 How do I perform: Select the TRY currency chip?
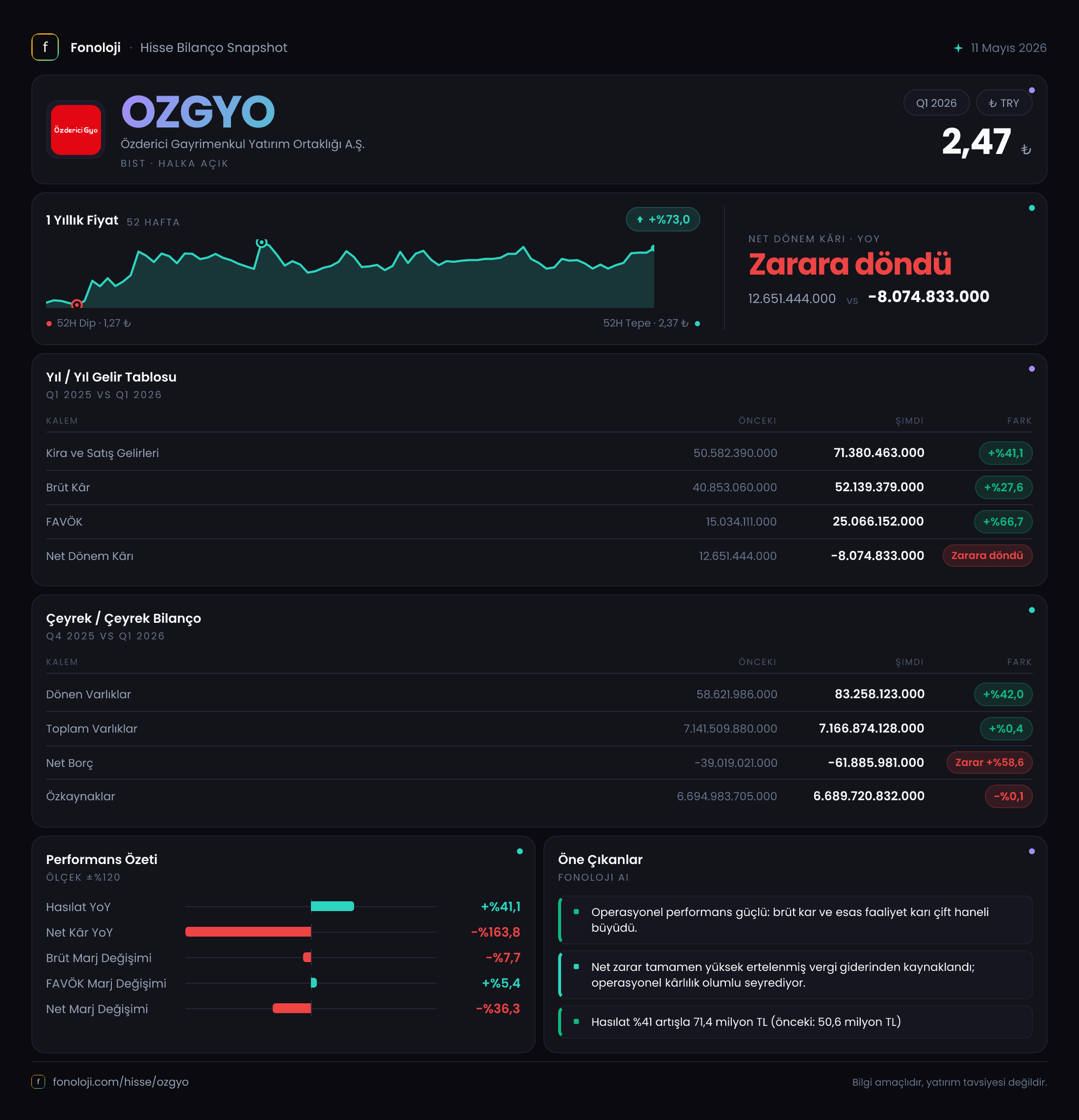coord(1004,103)
